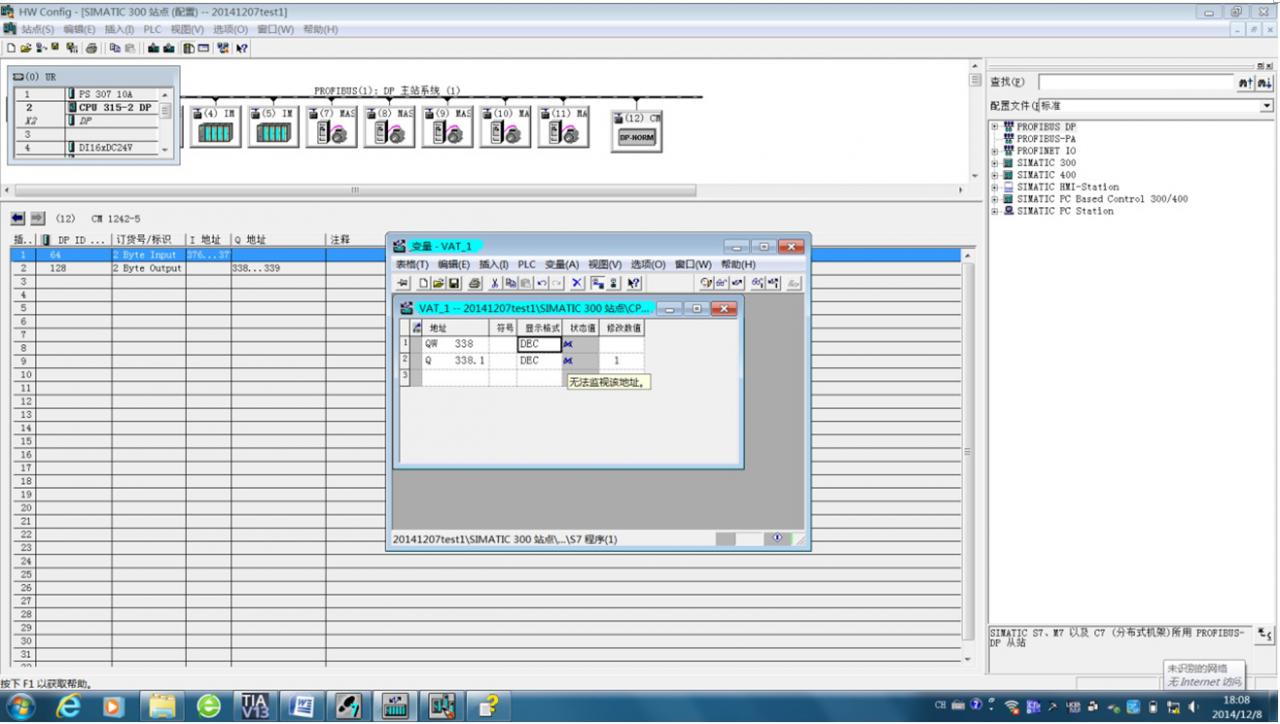Click the DEC display format cell of row 1
The width and height of the screenshot is (1280, 724).
(x=540, y=344)
